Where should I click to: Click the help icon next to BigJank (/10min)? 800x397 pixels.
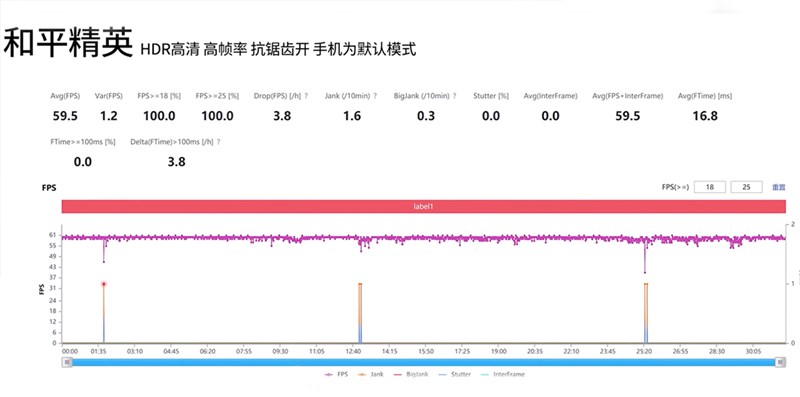pos(454,96)
